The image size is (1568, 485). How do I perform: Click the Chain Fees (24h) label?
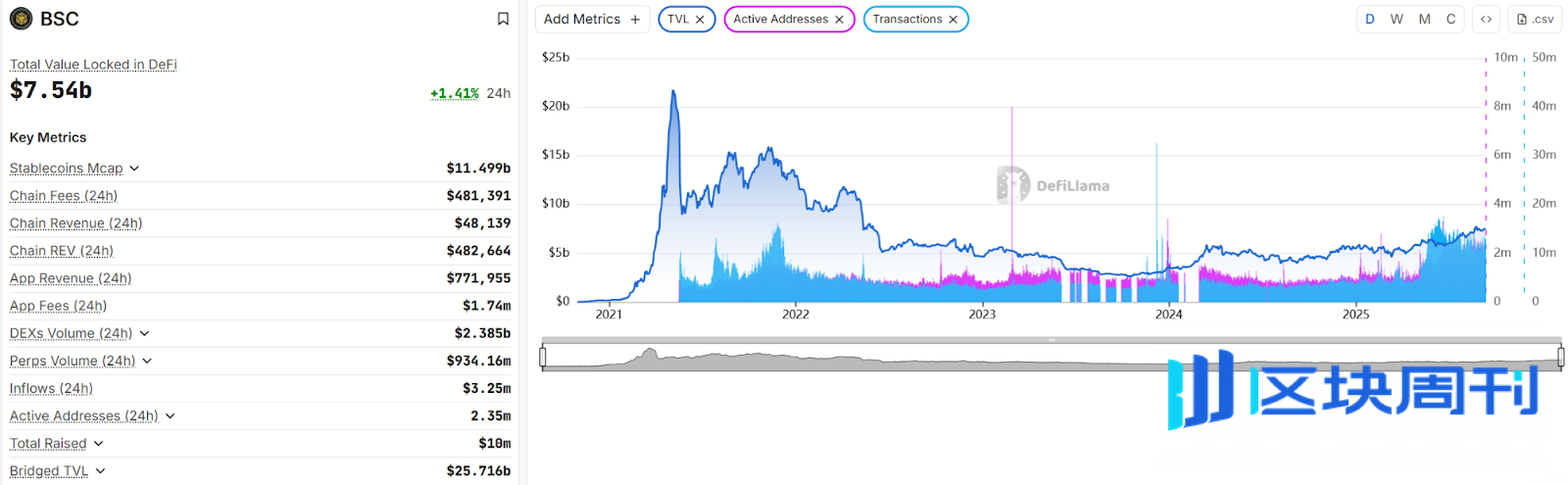click(64, 196)
